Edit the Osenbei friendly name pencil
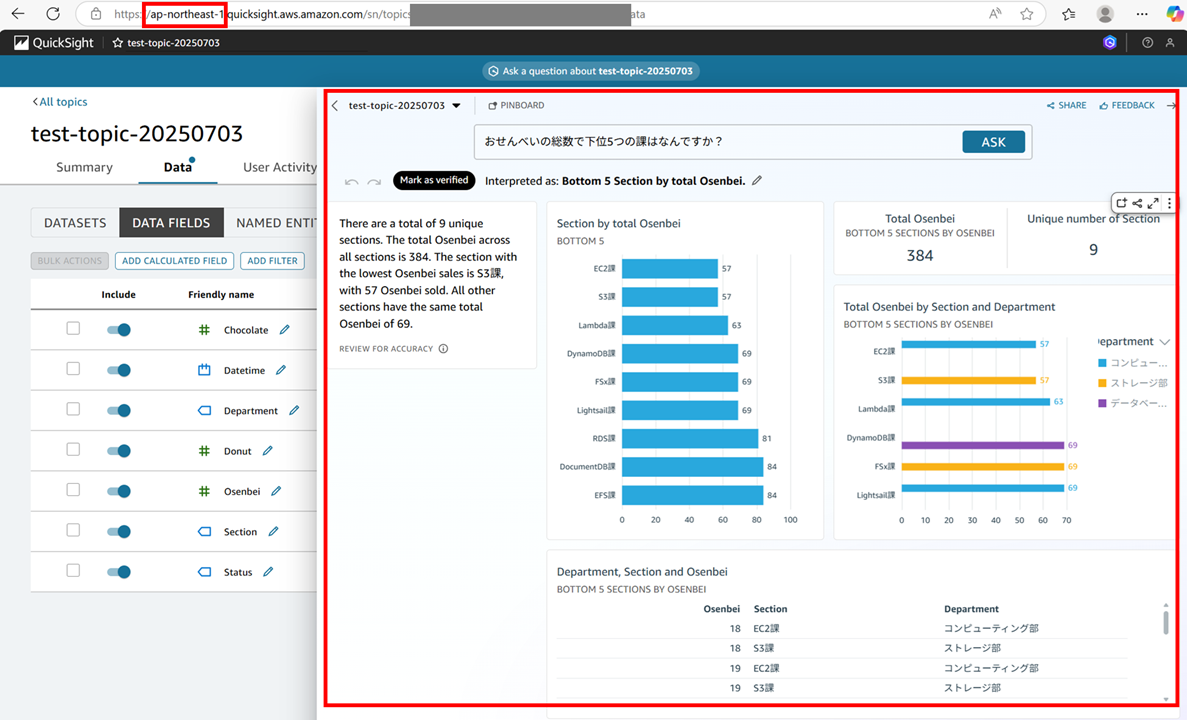The width and height of the screenshot is (1187, 720). click(x=276, y=491)
